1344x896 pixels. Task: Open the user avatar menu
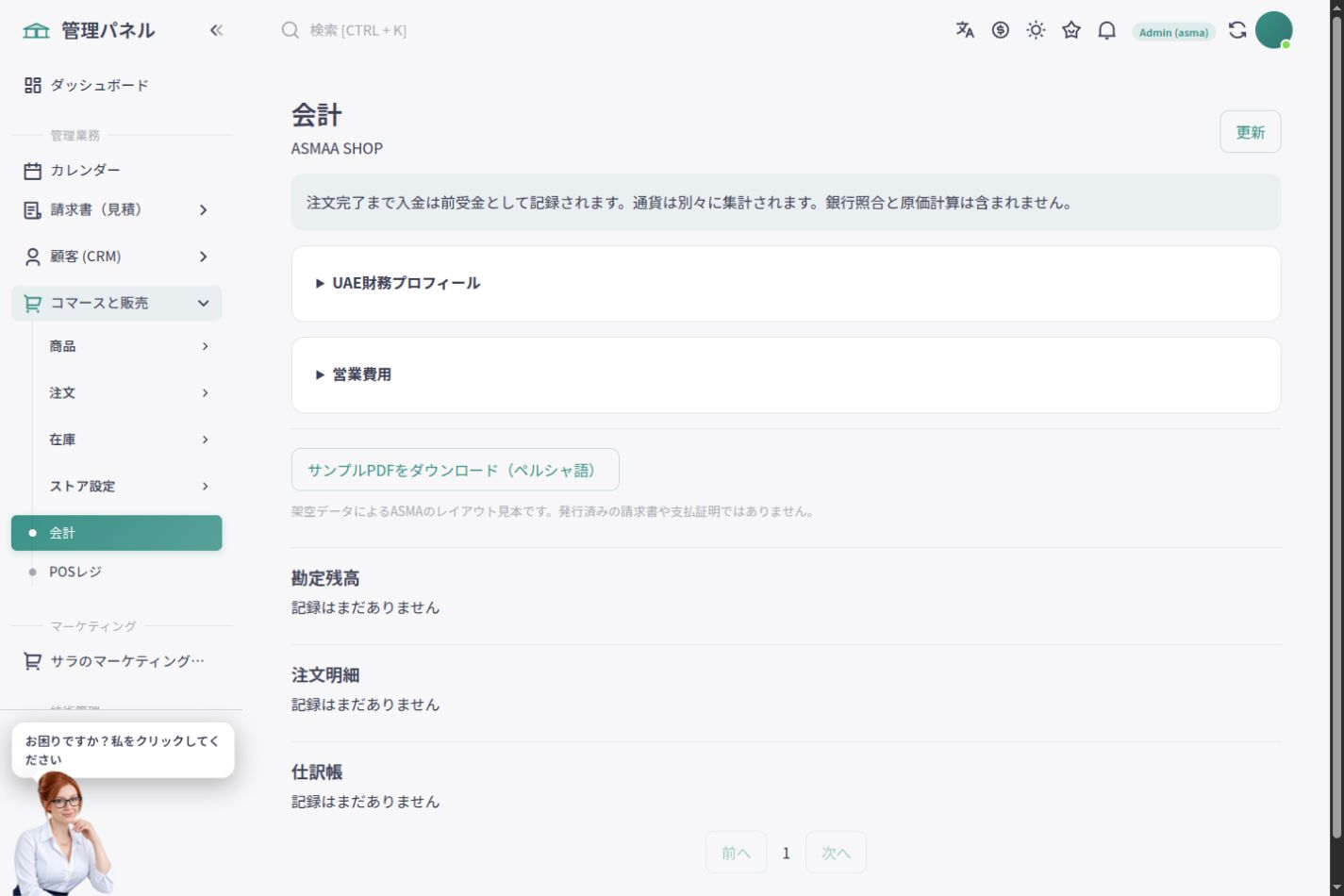point(1273,30)
